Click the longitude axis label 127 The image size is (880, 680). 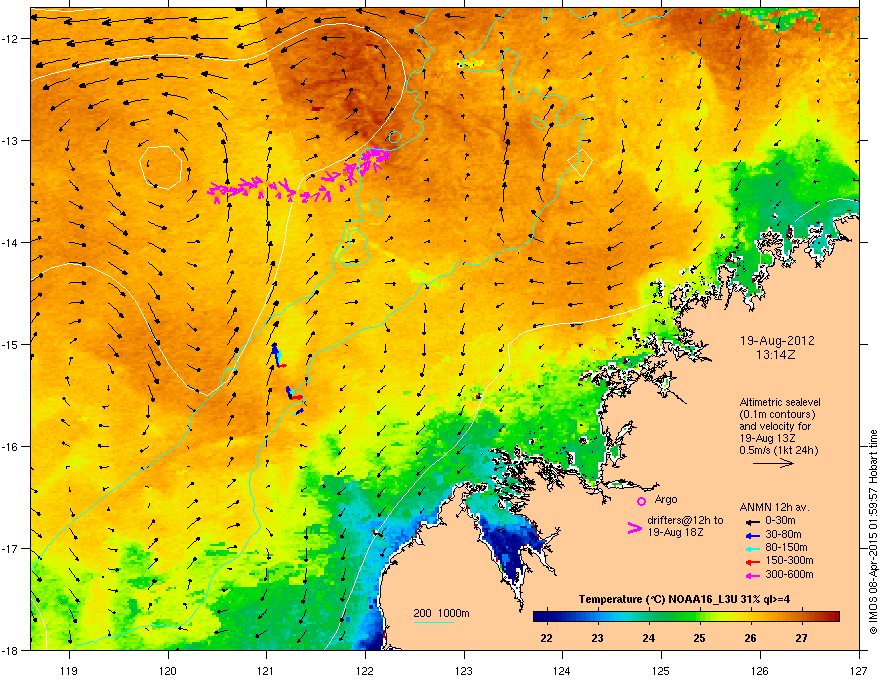click(859, 670)
